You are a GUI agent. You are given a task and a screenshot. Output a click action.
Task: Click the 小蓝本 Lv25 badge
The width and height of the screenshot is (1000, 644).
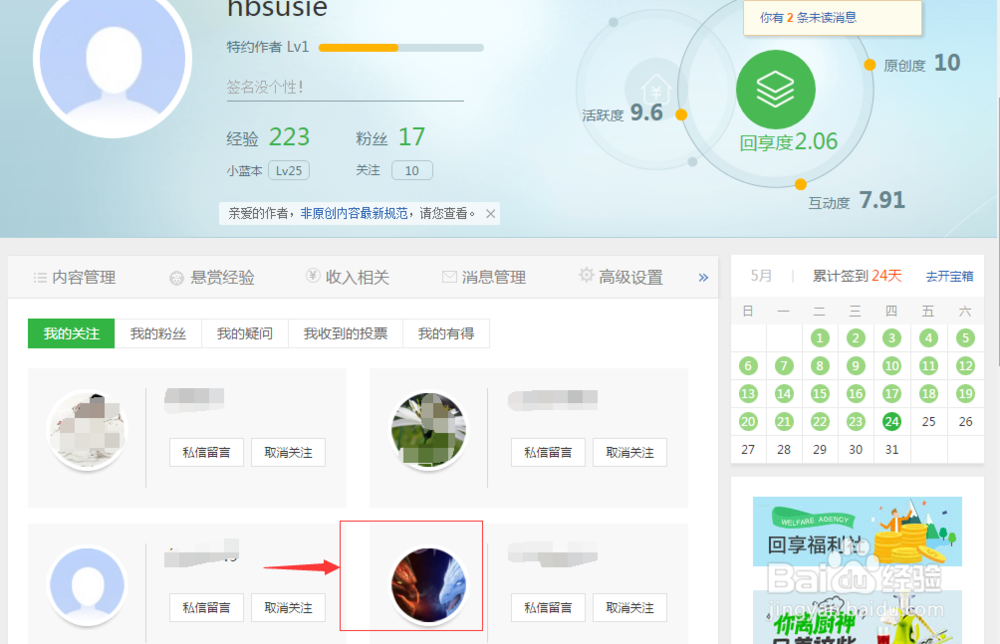tap(288, 170)
